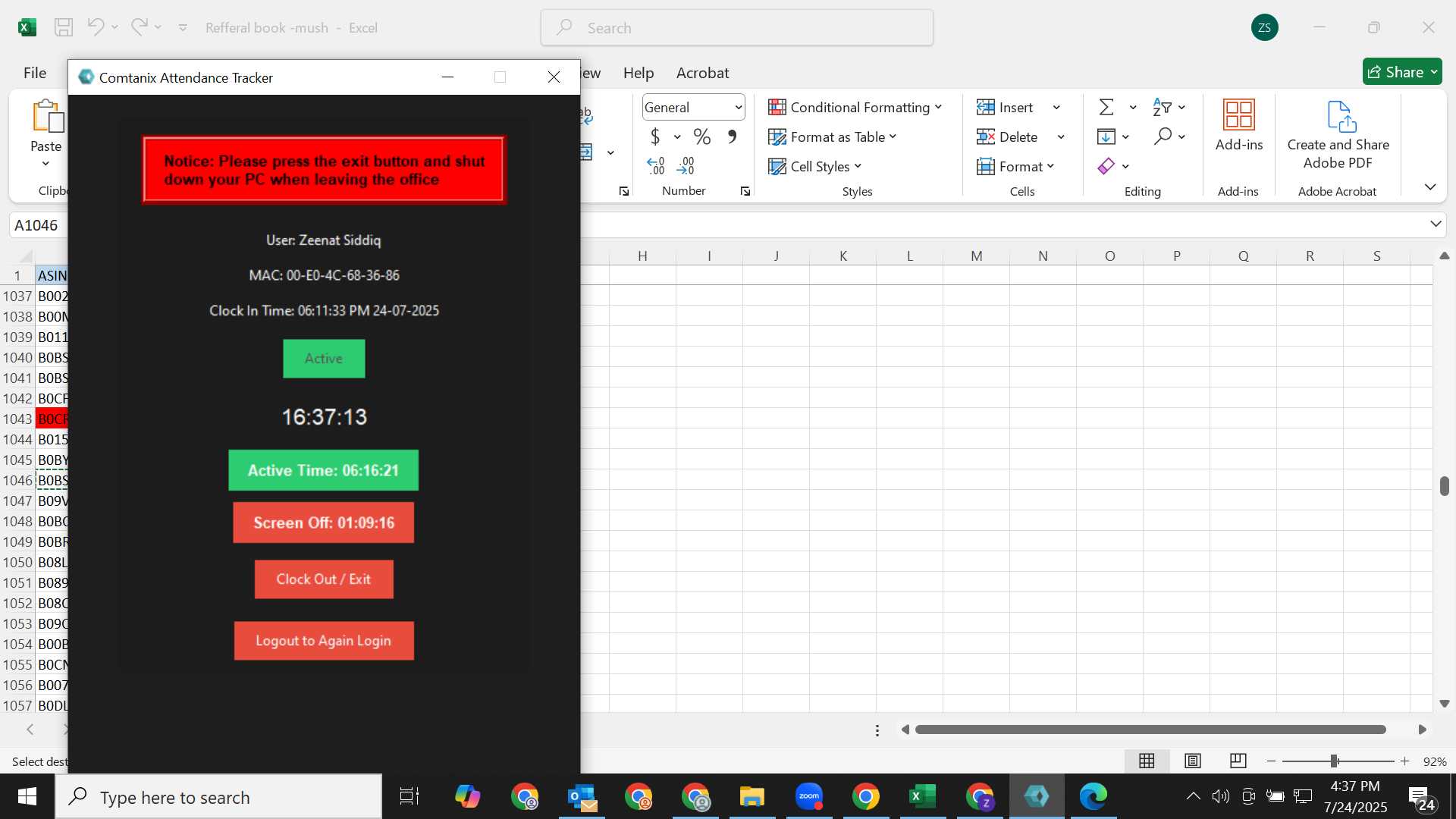
Task: Apply Accounting Number Format dollar icon
Action: click(655, 136)
